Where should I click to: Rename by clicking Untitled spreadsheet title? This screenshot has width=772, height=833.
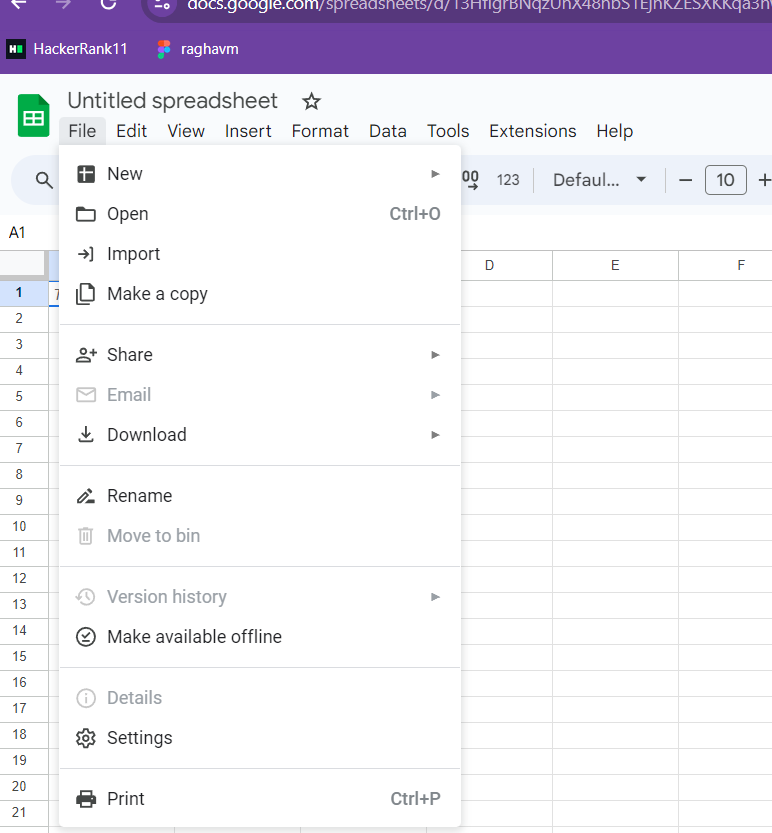click(x=173, y=100)
